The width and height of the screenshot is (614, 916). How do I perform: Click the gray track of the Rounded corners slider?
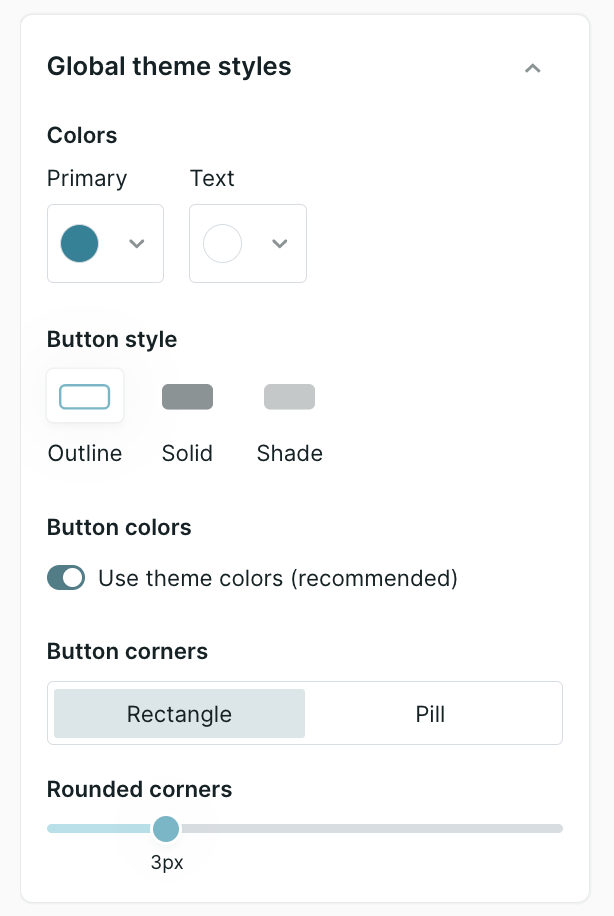[371, 828]
